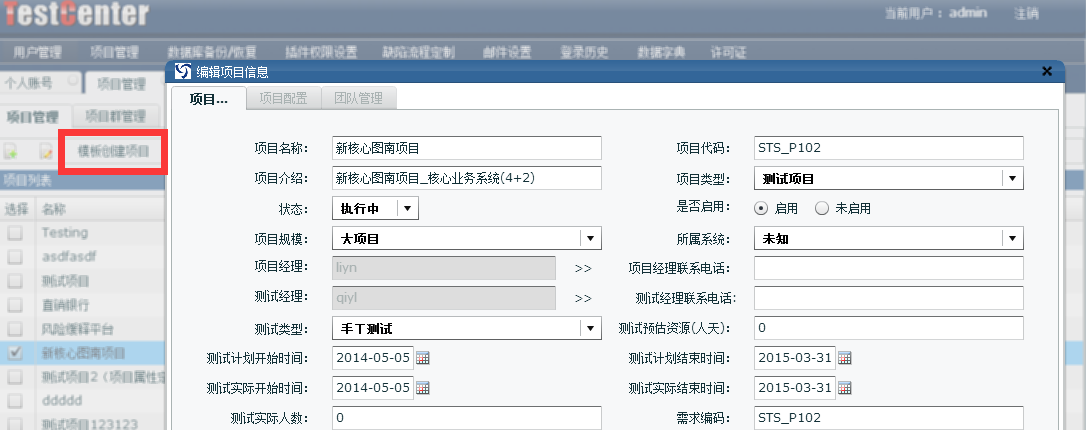Check the asdfasdf row checkbox
This screenshot has width=1086, height=430.
(15, 257)
